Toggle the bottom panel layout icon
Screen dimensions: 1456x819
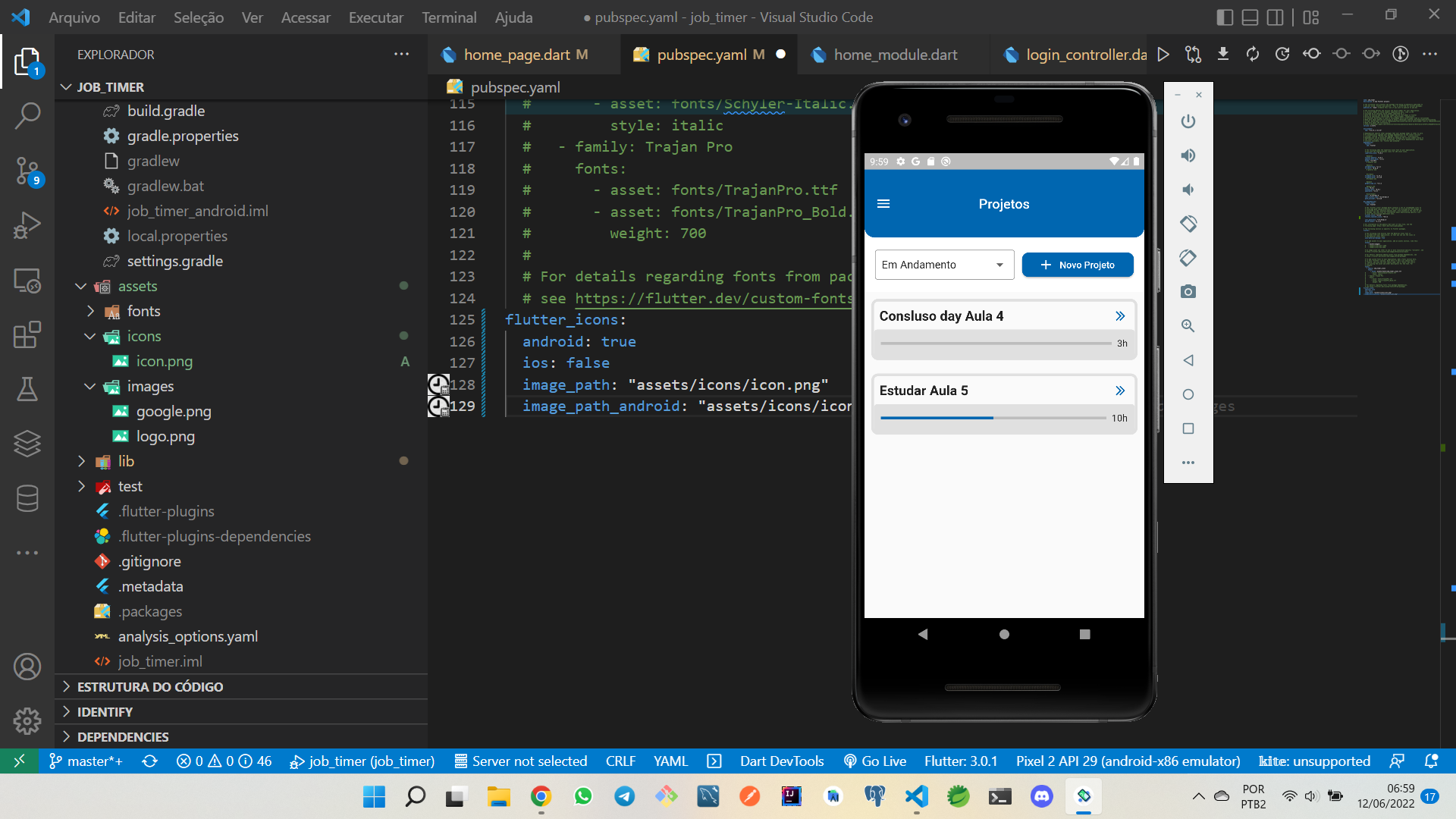[1250, 17]
